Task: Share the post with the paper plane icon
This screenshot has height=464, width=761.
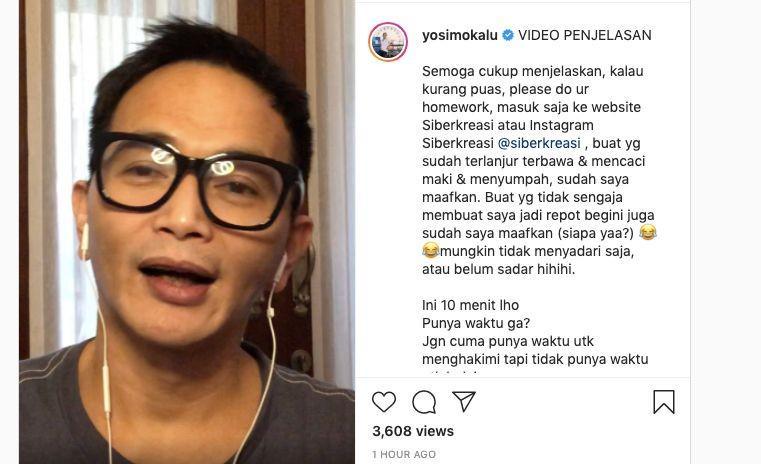Action: (x=464, y=401)
